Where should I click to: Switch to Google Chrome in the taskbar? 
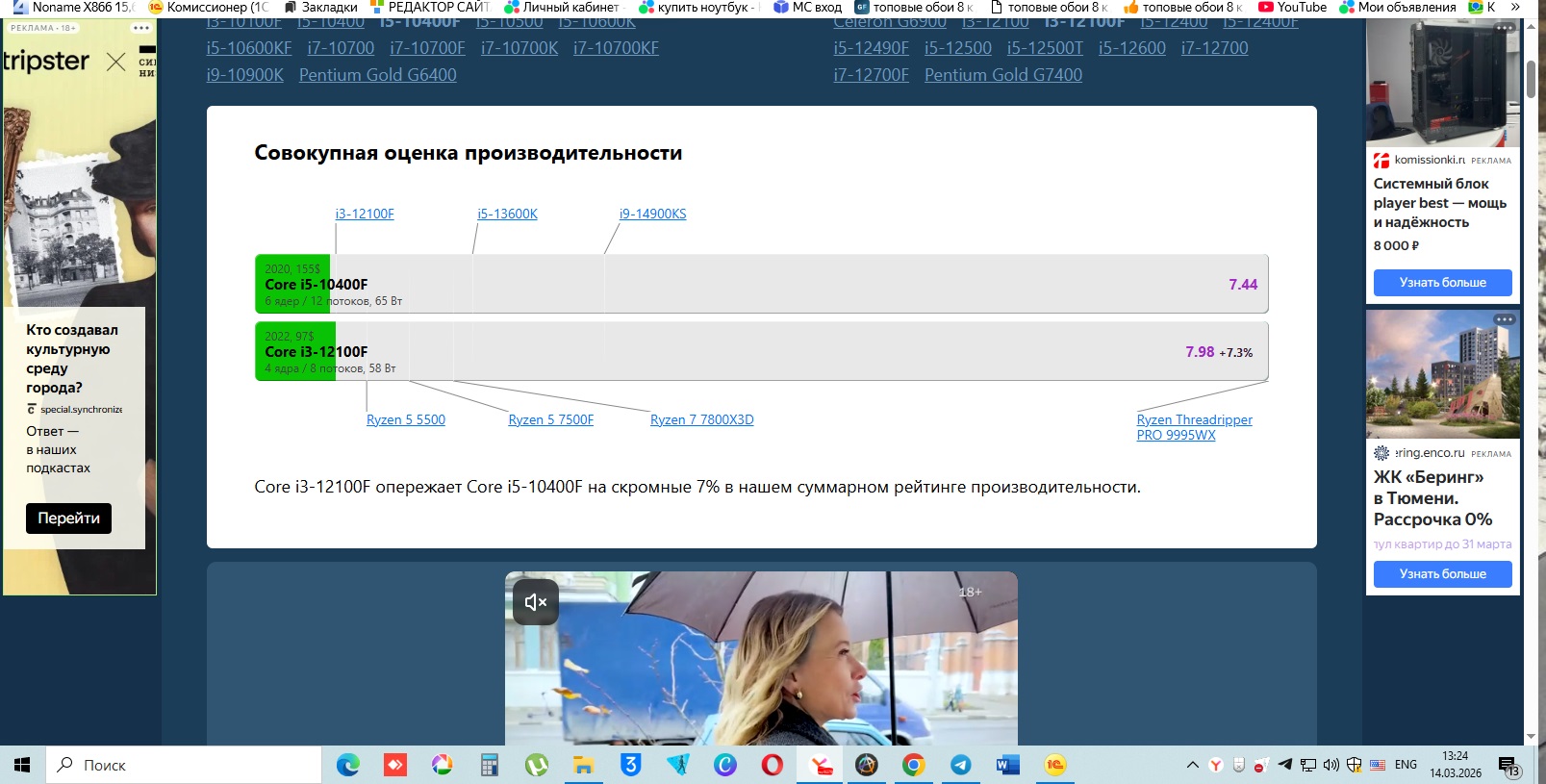click(913, 765)
